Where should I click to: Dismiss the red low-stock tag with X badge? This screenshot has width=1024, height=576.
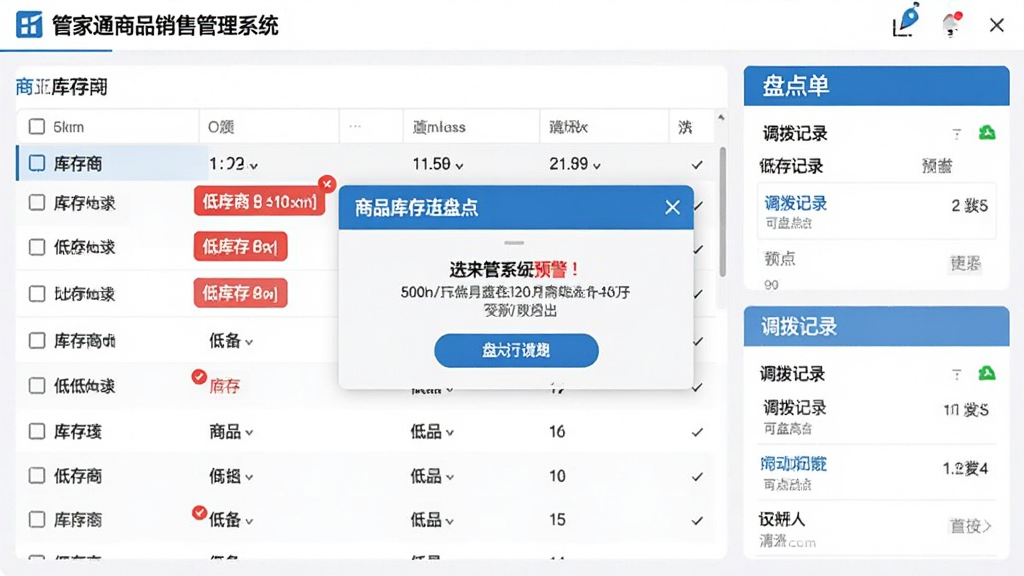click(327, 184)
